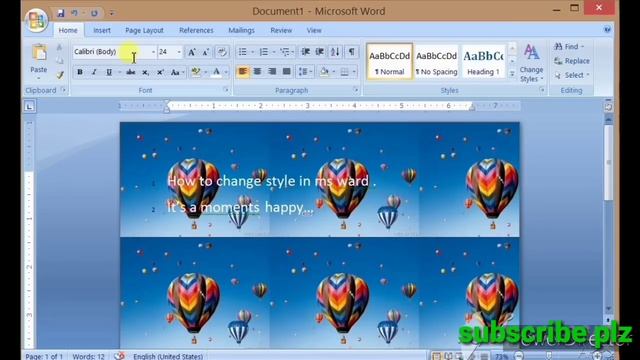
Task: Open the Font dialog launcher
Action: [226, 90]
